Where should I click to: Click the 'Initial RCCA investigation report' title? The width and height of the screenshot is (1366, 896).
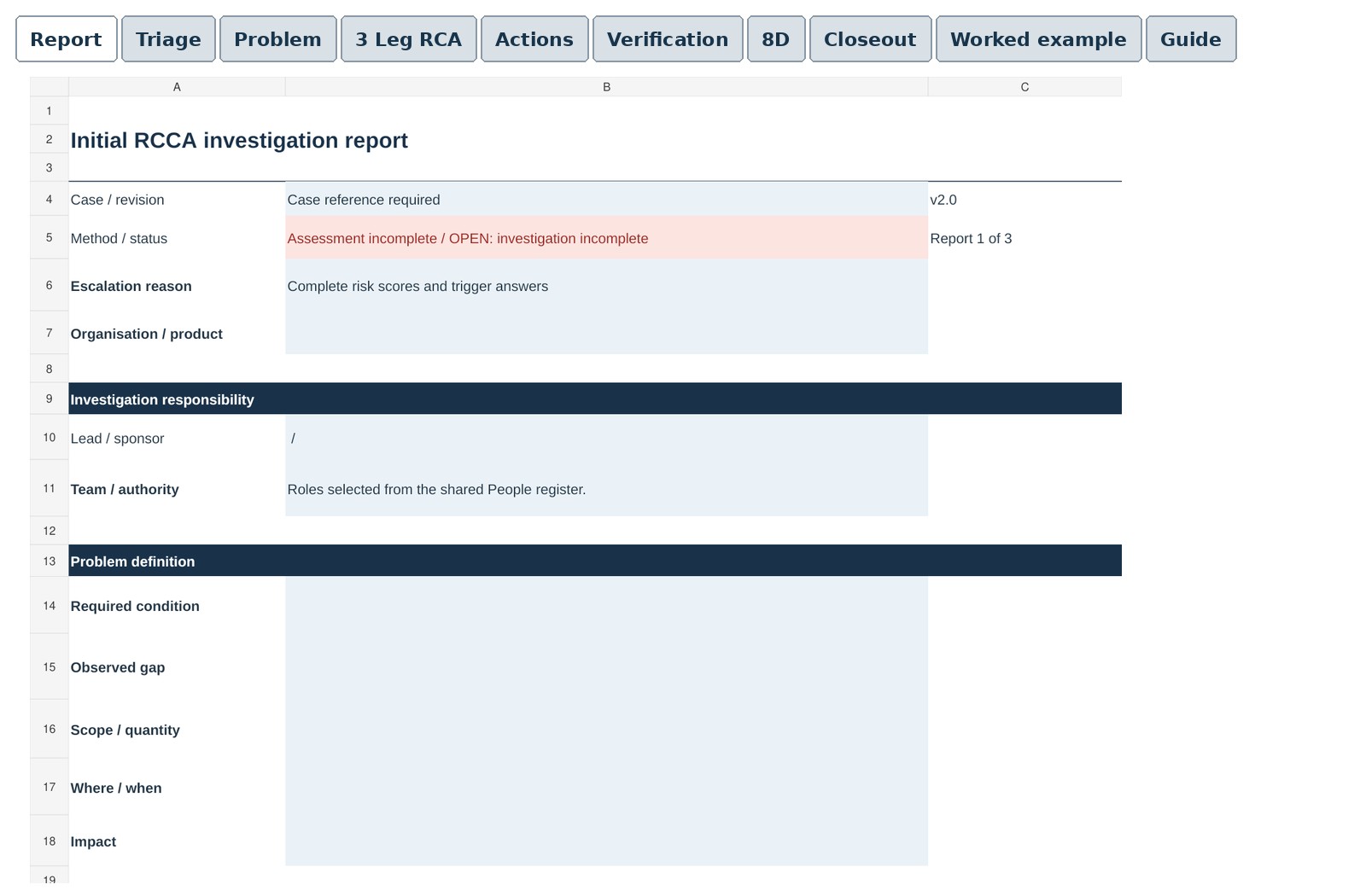click(x=239, y=141)
